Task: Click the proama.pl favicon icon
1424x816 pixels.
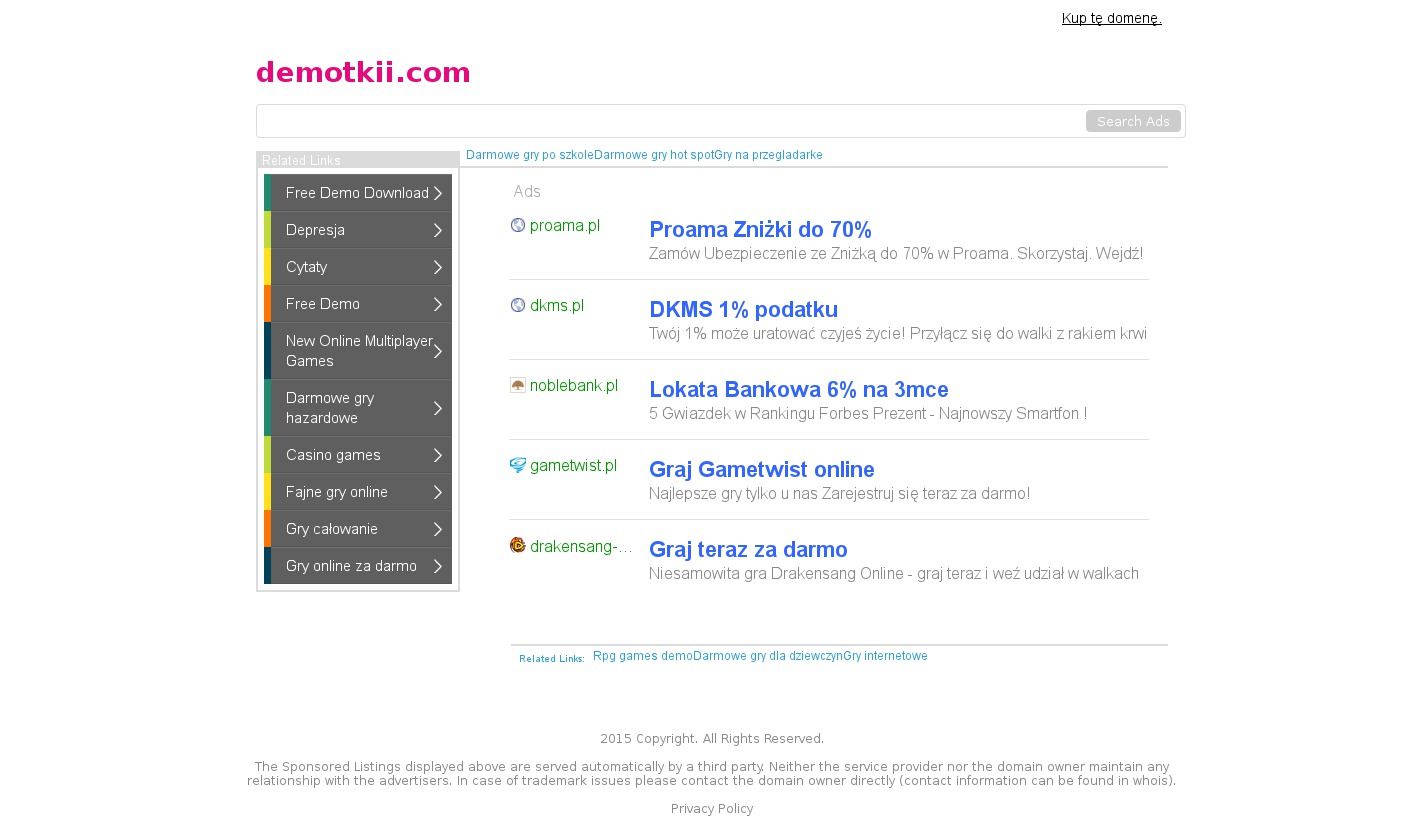Action: click(x=518, y=225)
